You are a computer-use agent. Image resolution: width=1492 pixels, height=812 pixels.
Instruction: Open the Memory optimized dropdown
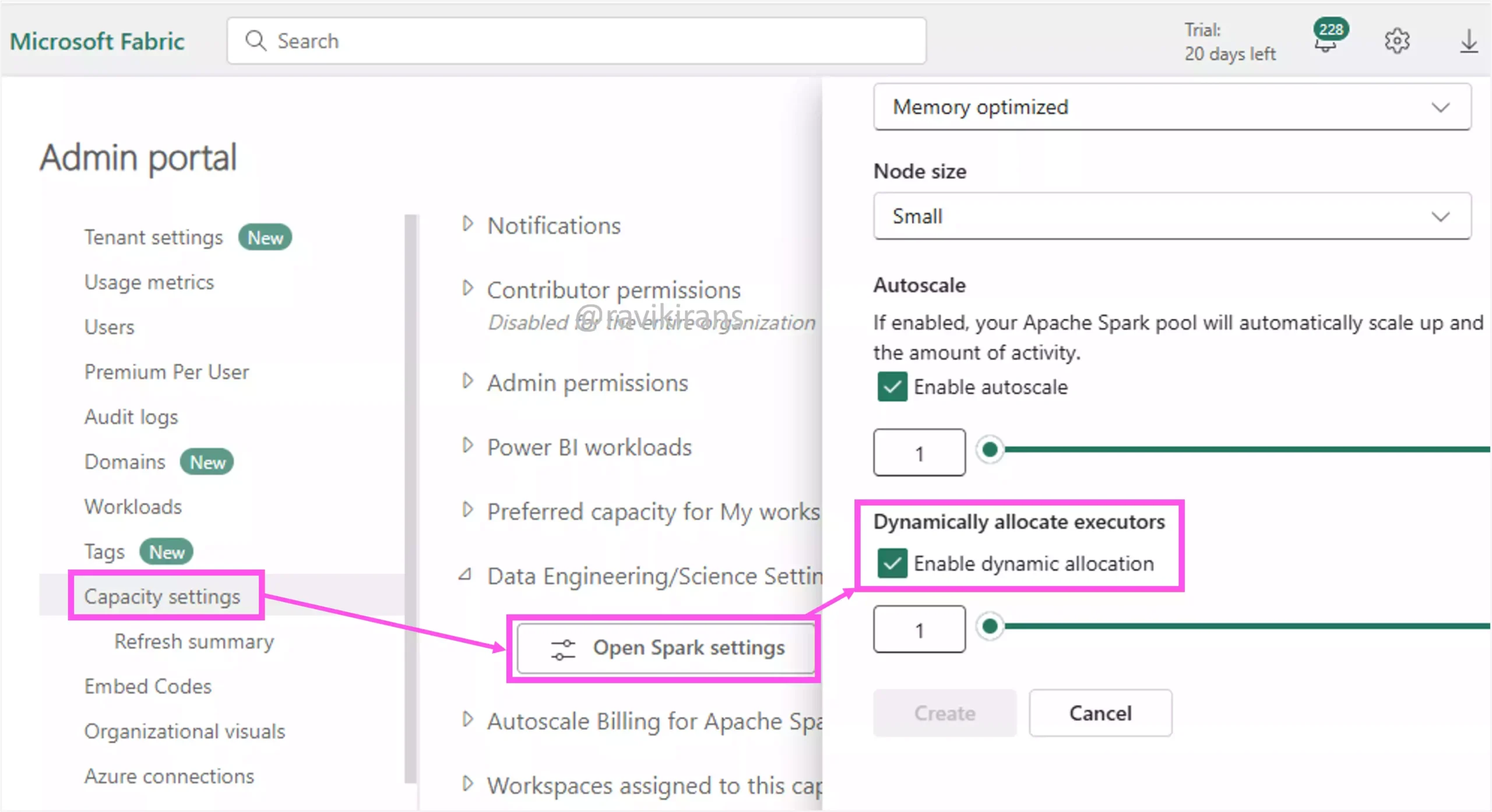coord(1171,107)
